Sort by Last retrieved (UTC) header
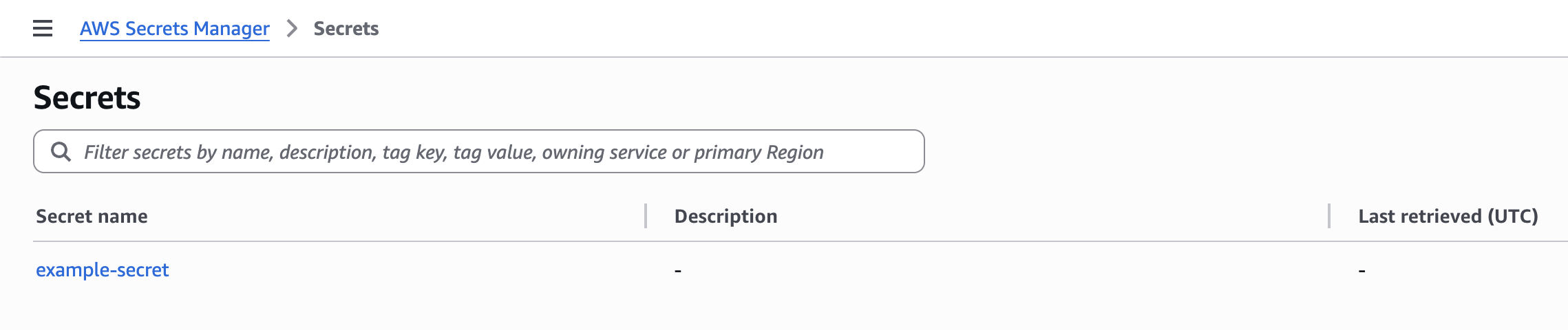 tap(1448, 216)
